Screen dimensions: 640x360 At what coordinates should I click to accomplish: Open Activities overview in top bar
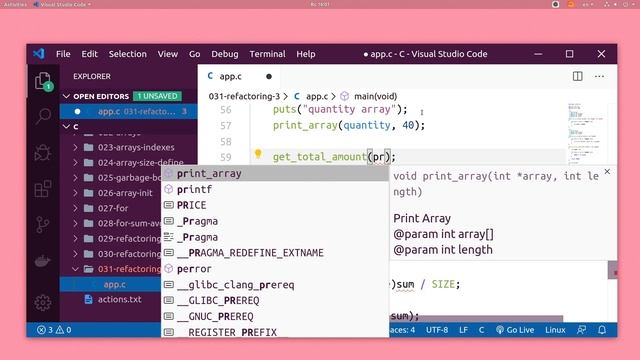coord(16,4)
